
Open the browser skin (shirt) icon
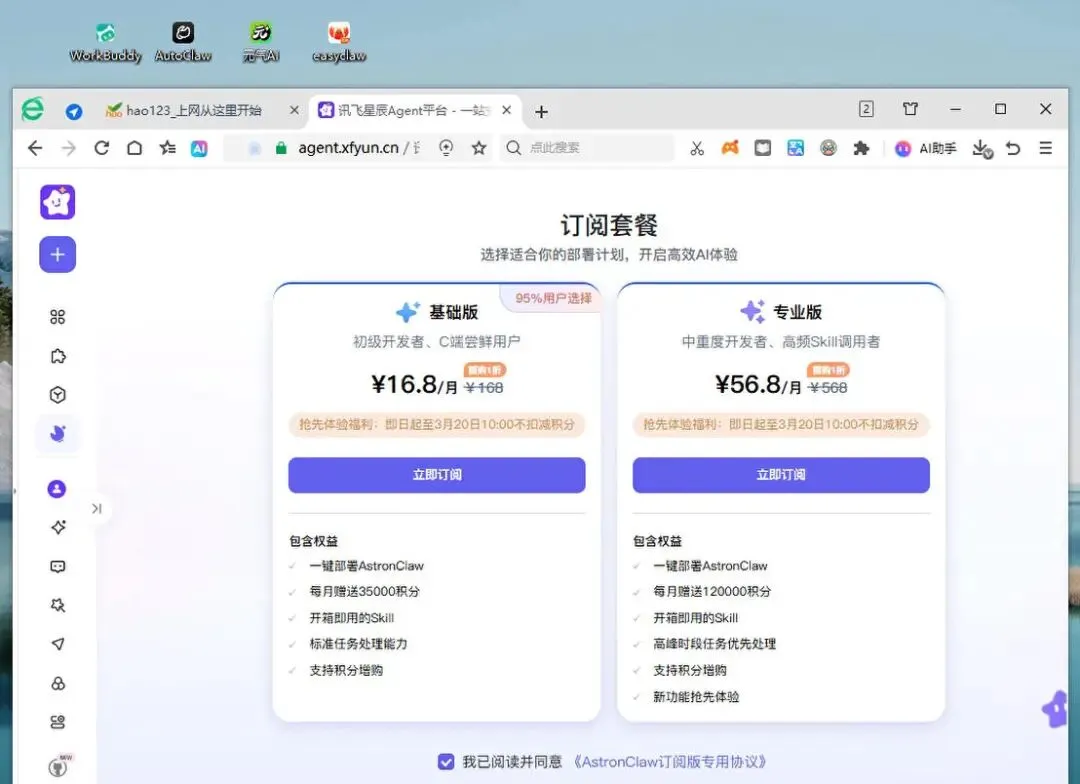[911, 109]
